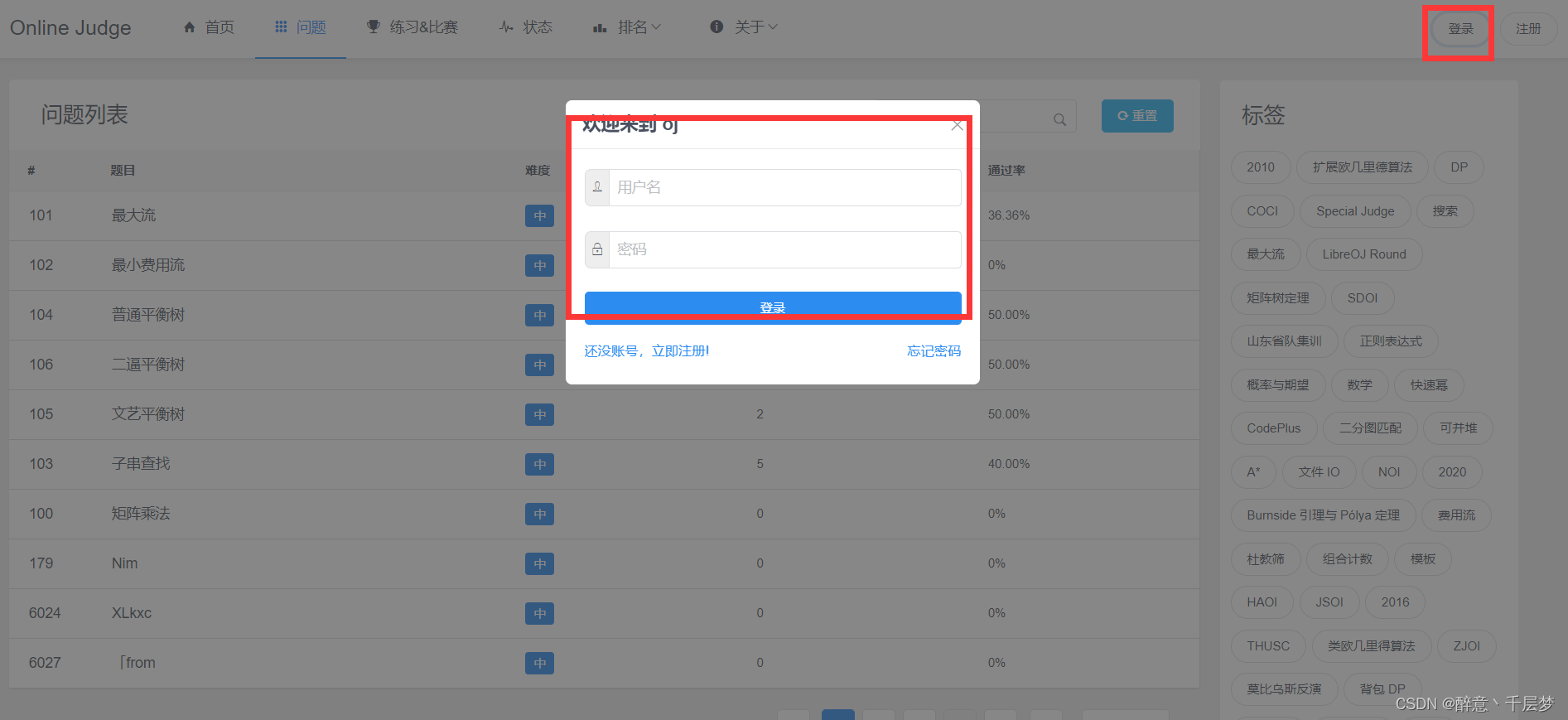
Task: Click the 密码 password input field
Action: [x=784, y=249]
